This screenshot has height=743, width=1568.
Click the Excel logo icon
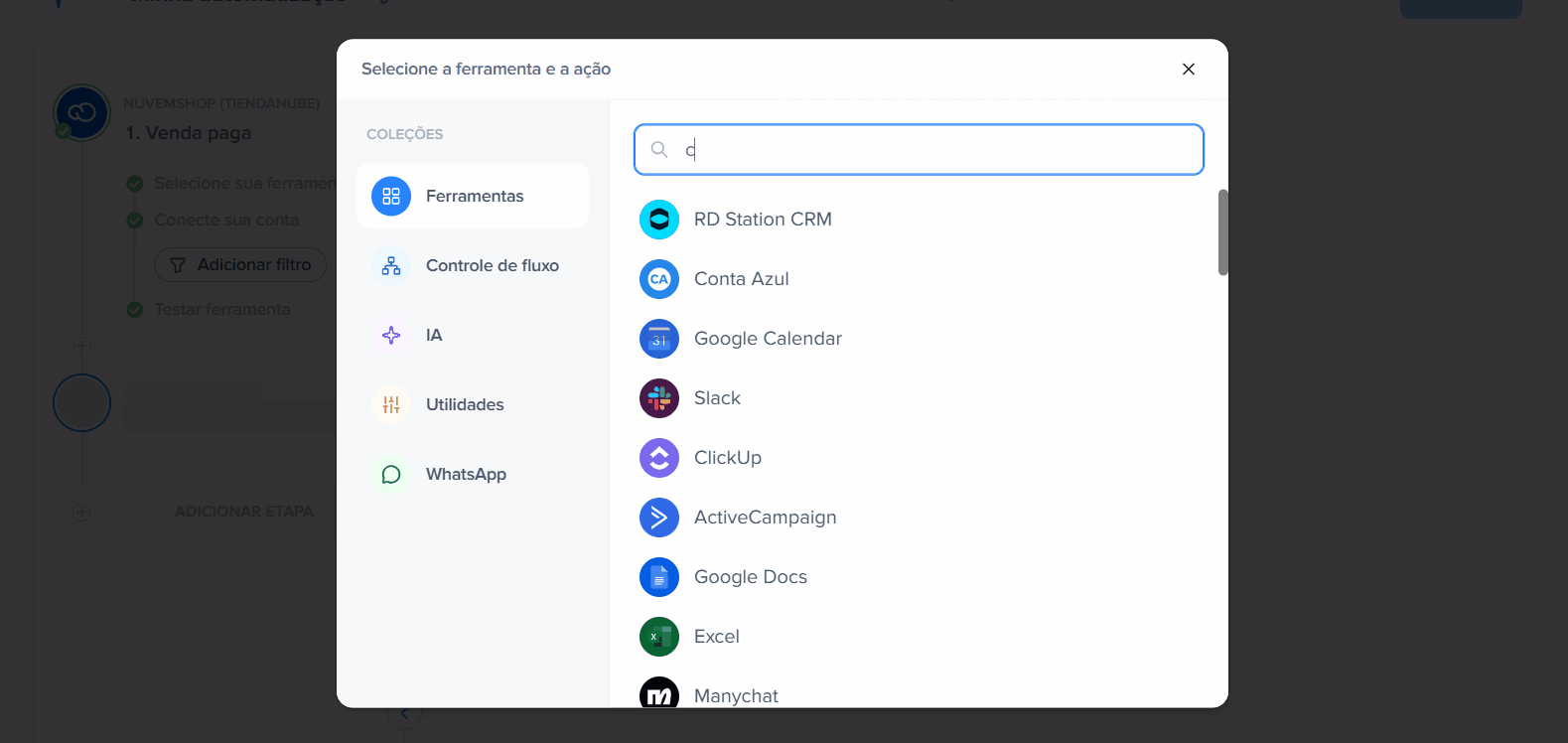click(x=659, y=637)
